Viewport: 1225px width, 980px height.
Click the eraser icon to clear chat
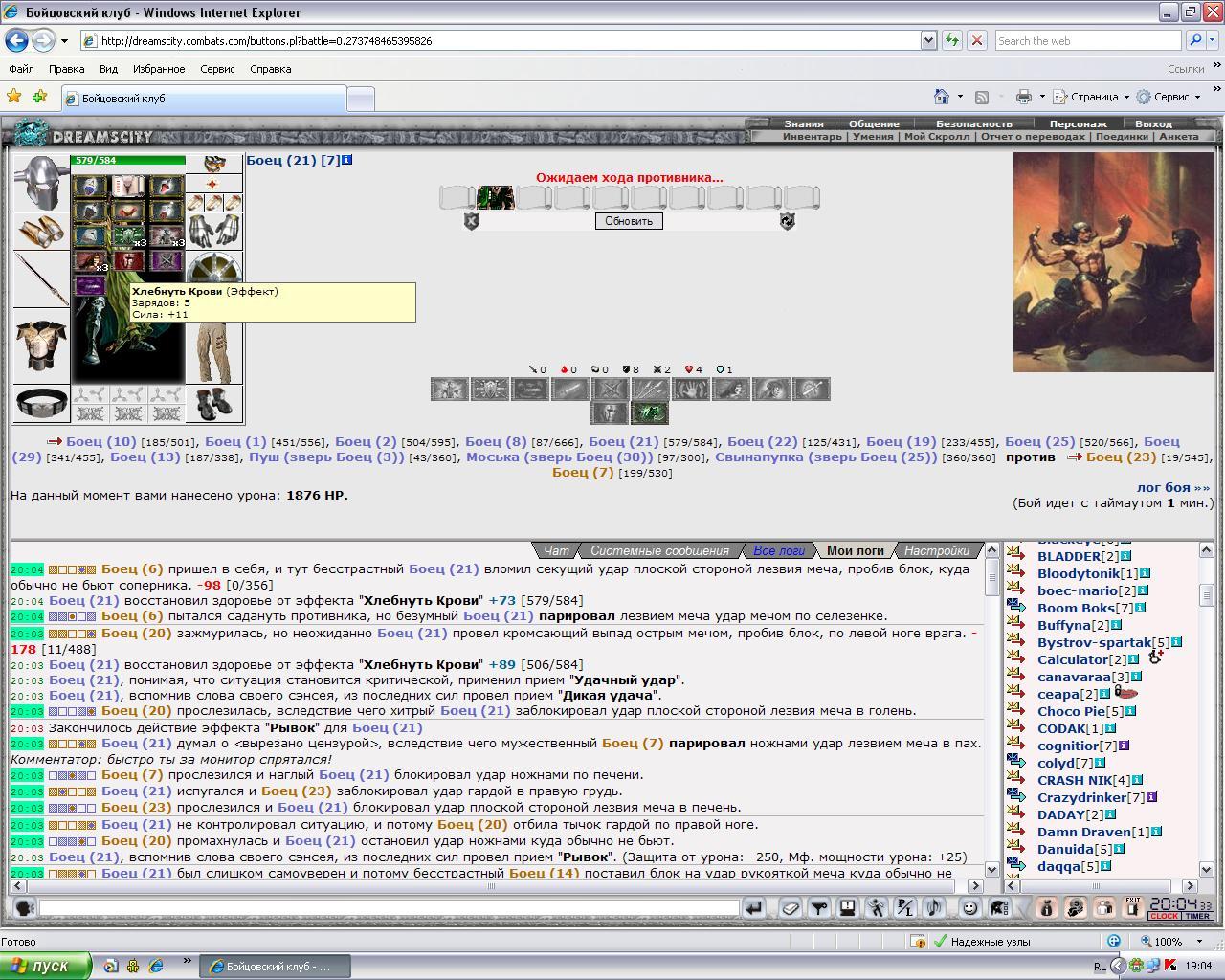791,908
